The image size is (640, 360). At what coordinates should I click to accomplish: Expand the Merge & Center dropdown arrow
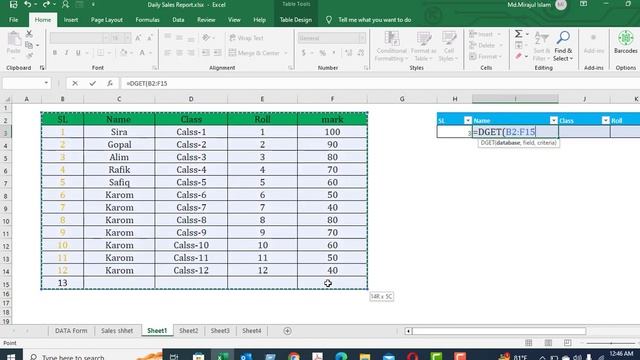286,53
